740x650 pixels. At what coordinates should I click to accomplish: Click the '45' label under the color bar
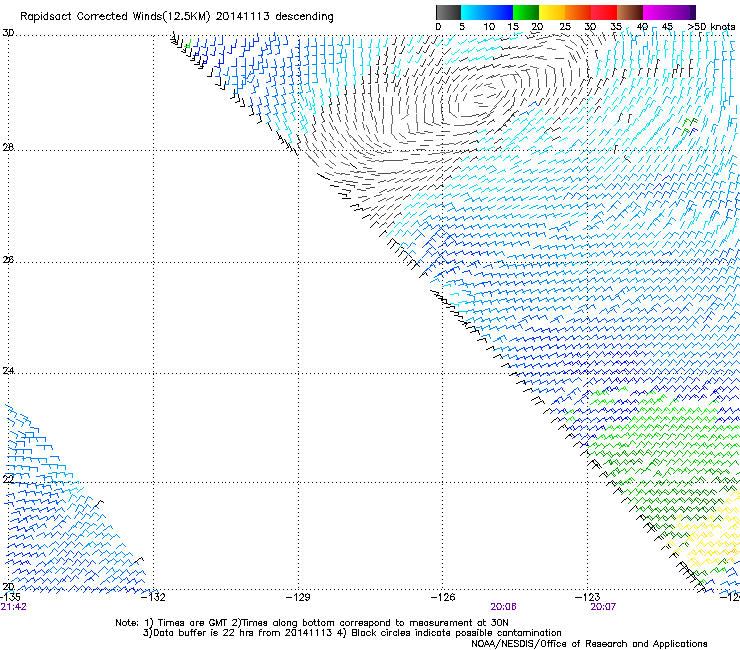[667, 27]
